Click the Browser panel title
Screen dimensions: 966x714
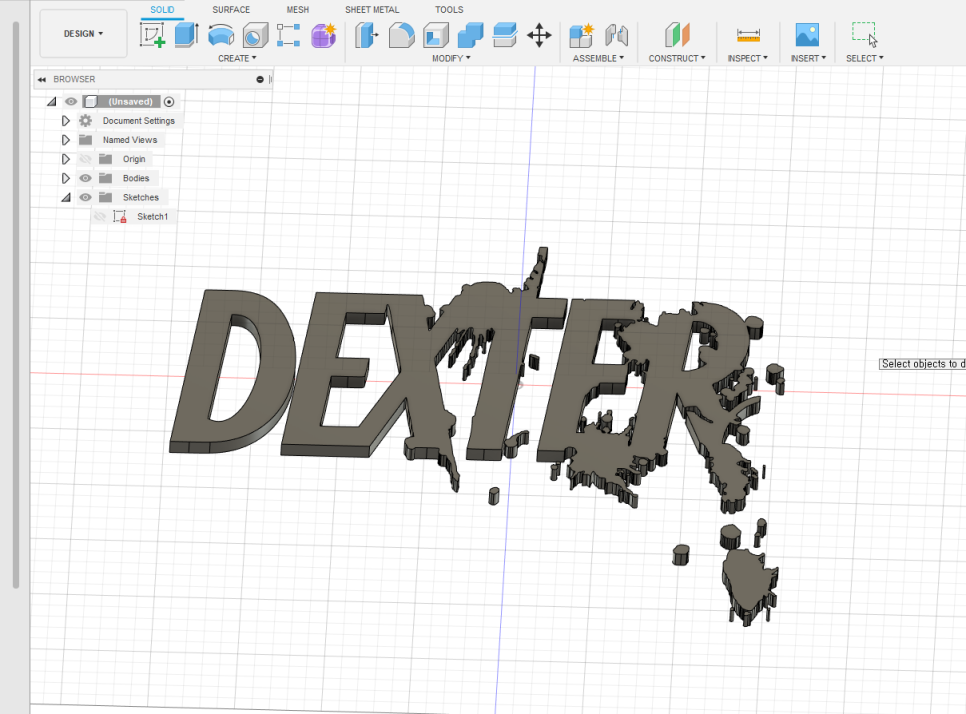click(74, 79)
